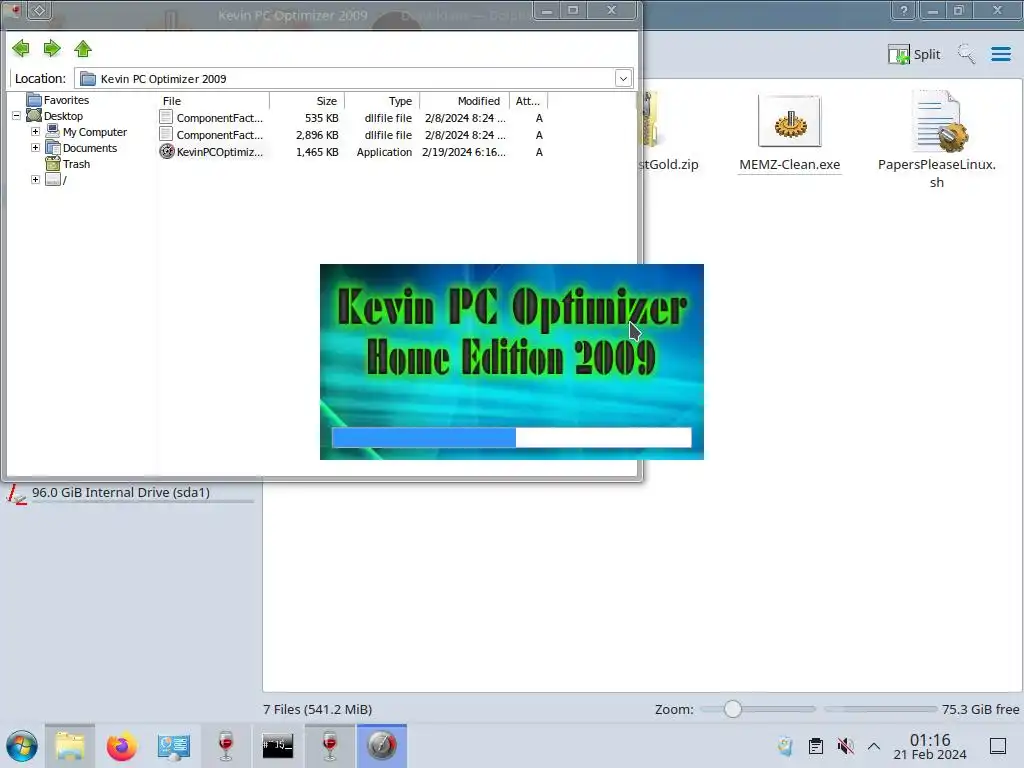
Task: Click the 7 Files (541.2 MiB) status text
Action: [x=317, y=709]
